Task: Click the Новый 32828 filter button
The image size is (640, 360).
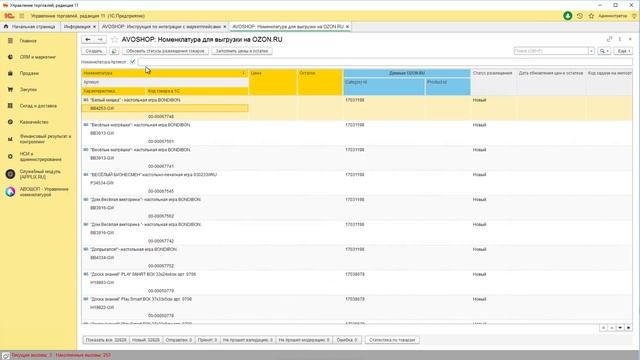Action: 146,340
